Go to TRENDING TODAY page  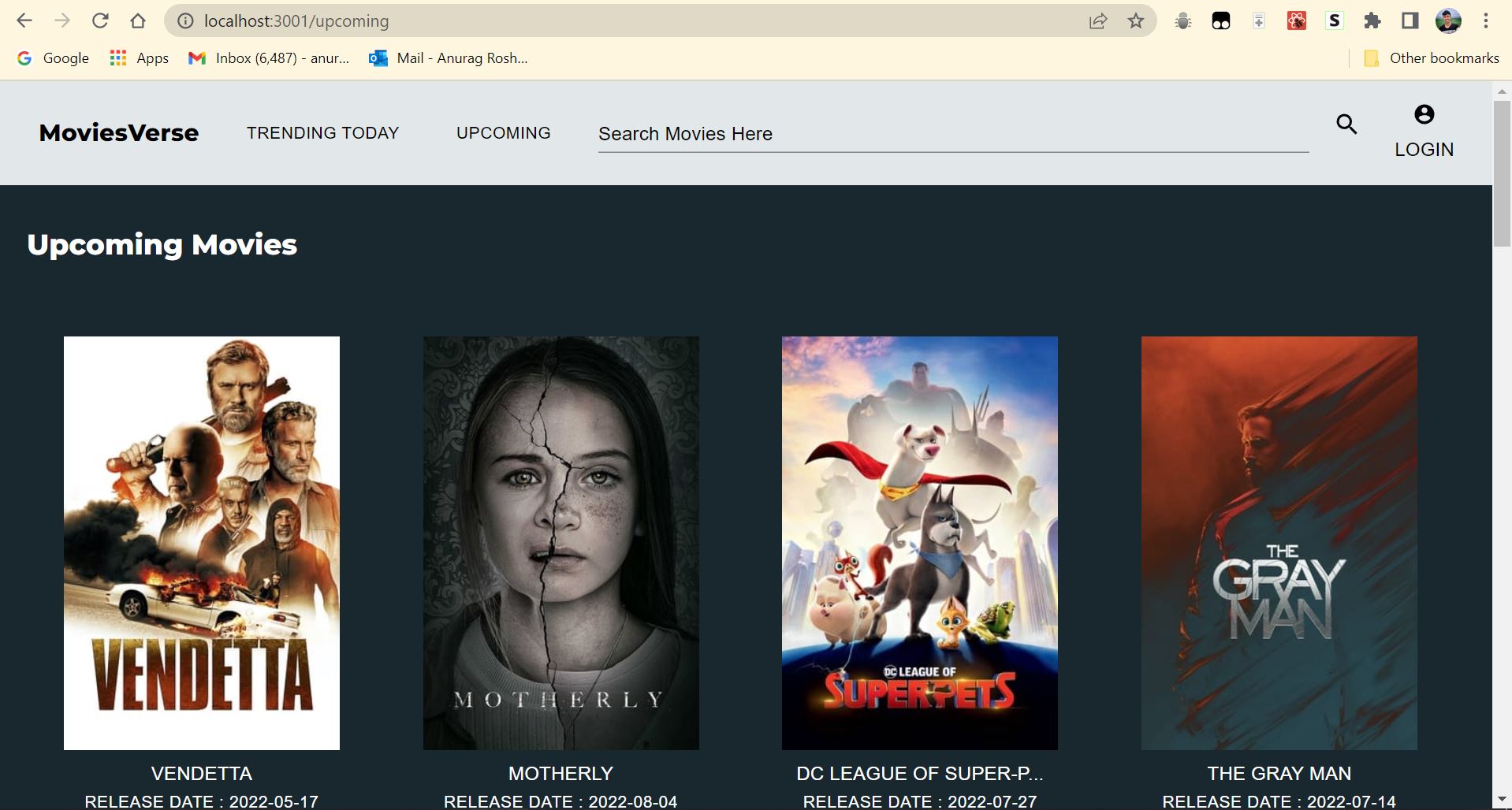[322, 133]
